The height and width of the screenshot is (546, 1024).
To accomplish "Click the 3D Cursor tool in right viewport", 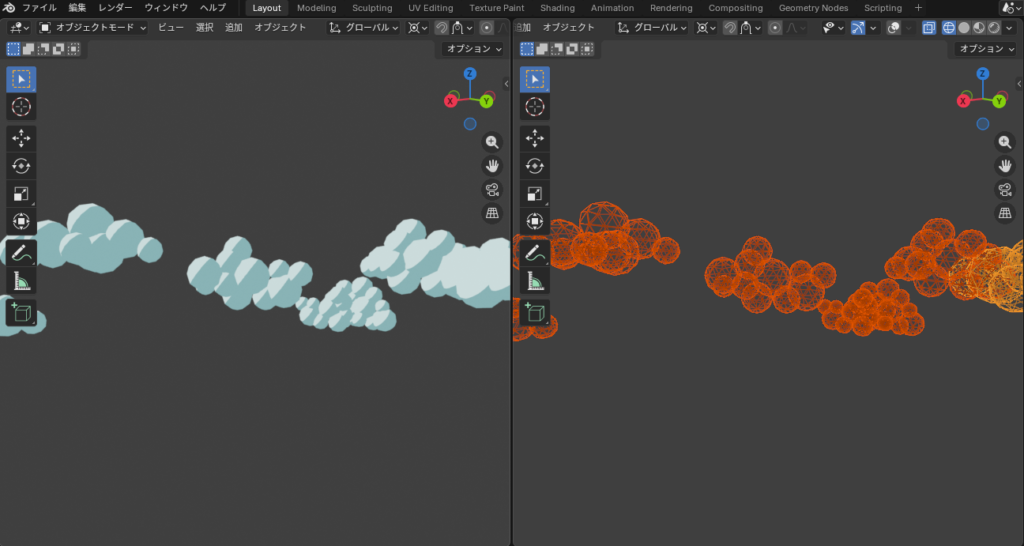I will click(535, 106).
